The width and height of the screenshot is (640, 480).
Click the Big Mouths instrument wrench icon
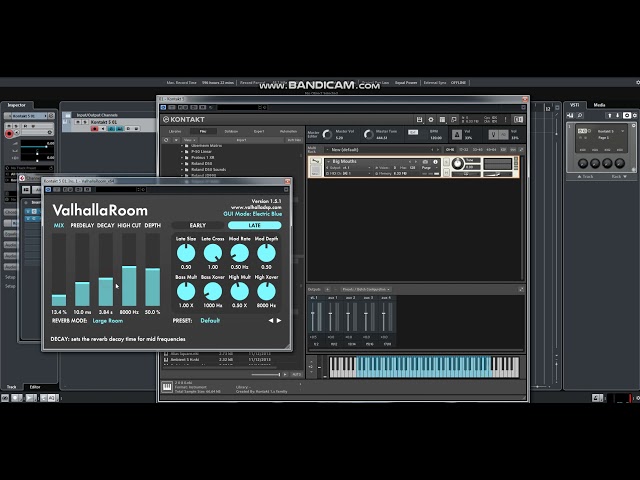[x=315, y=162]
